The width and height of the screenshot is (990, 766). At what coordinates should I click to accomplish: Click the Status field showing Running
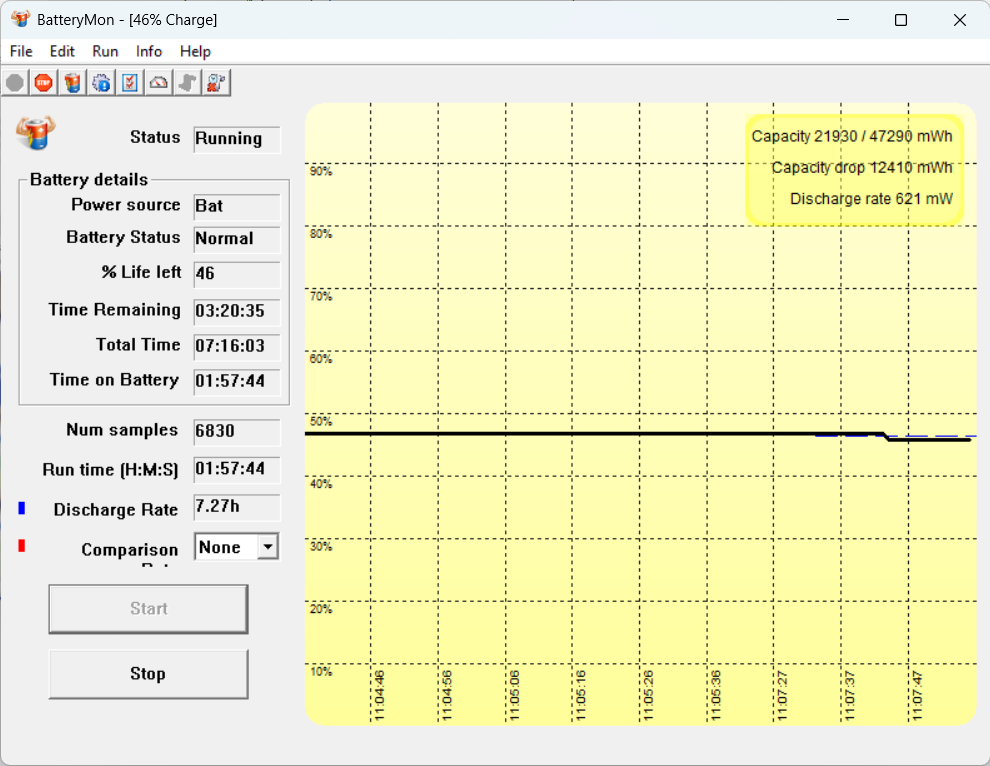[237, 139]
